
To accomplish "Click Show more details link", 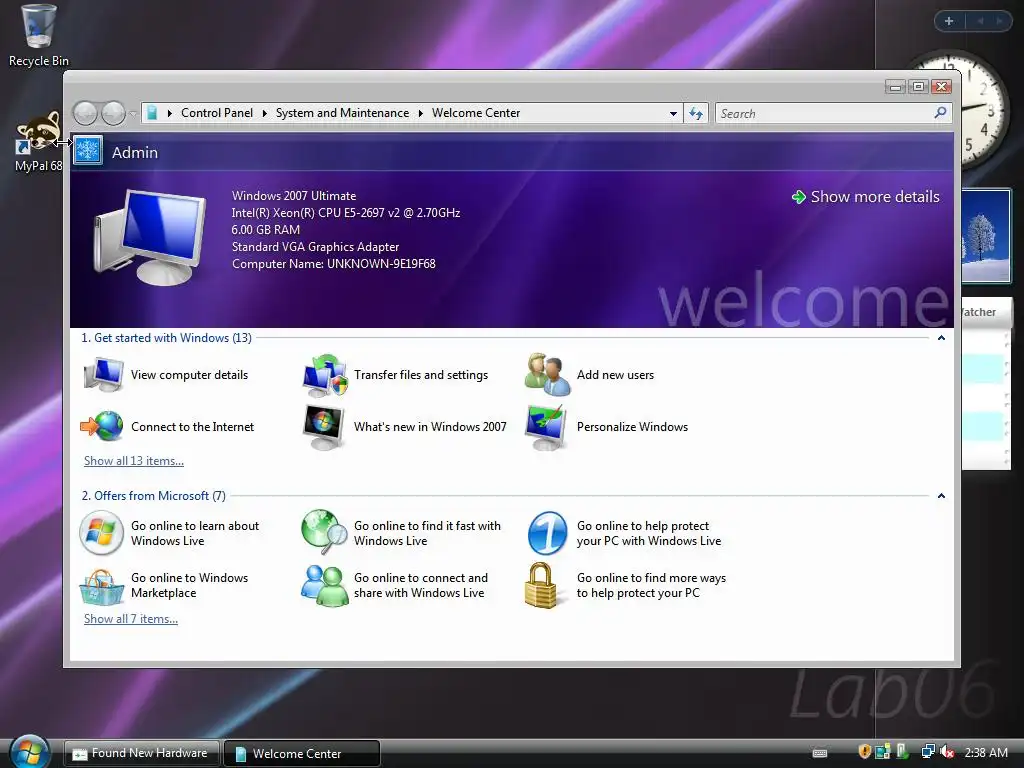I will click(x=866, y=197).
